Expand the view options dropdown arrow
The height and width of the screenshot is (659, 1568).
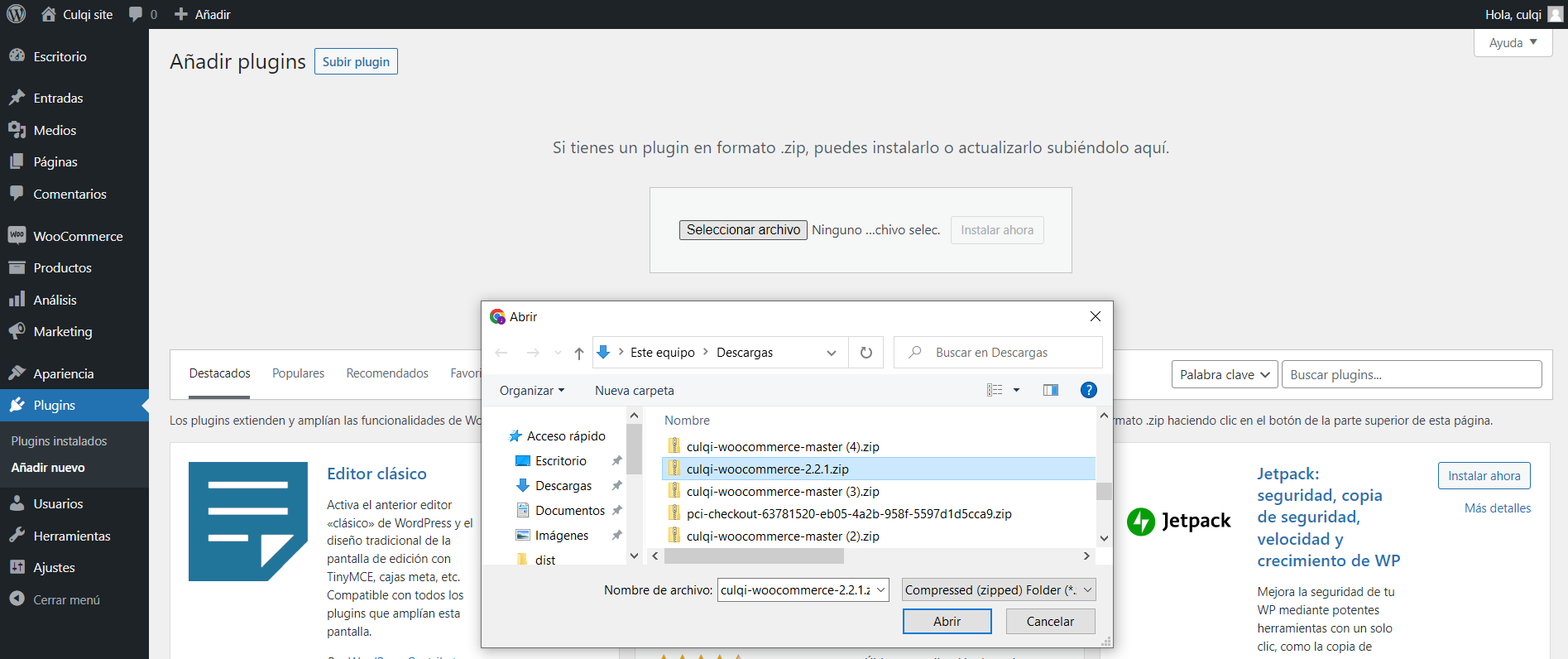pos(1016,390)
